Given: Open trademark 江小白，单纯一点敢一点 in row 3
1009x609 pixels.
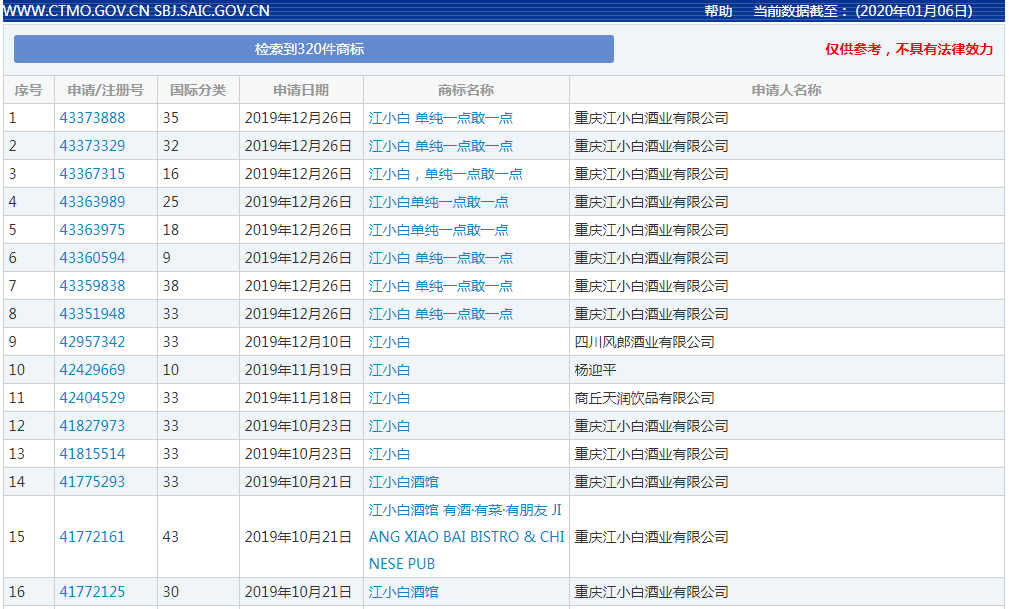Looking at the screenshot, I should (x=445, y=174).
